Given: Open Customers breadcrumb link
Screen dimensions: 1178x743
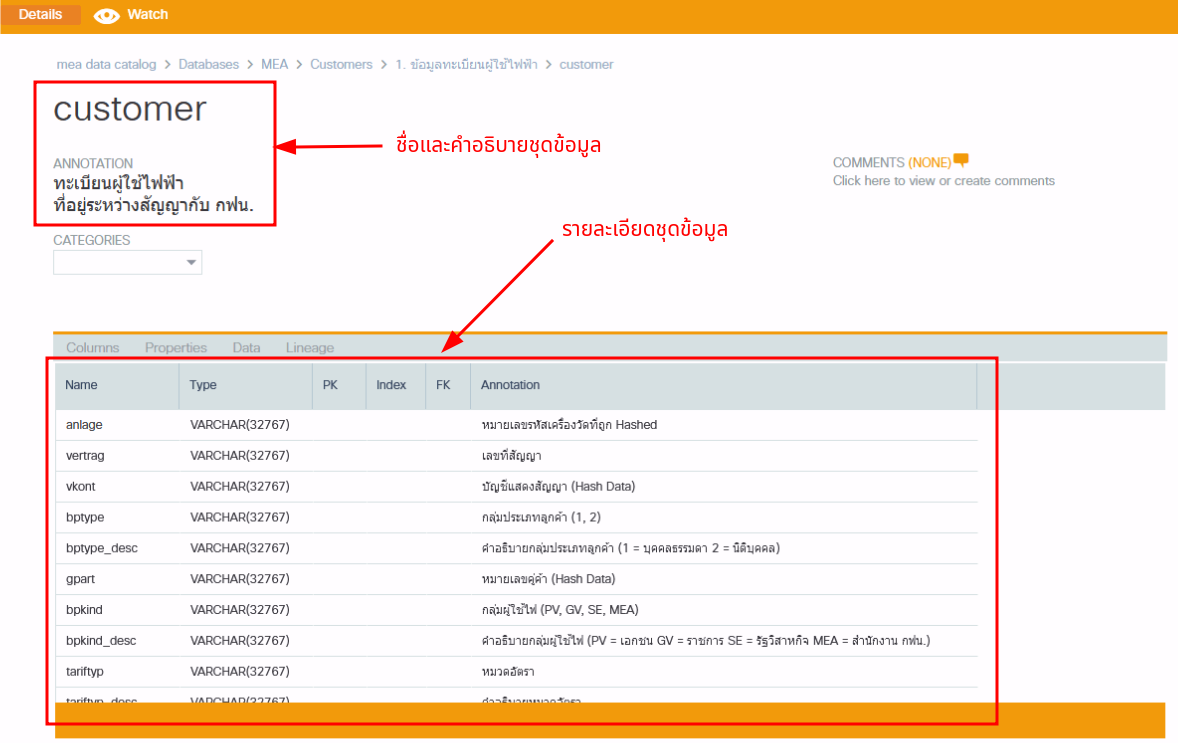Looking at the screenshot, I should pyautogui.click(x=341, y=64).
